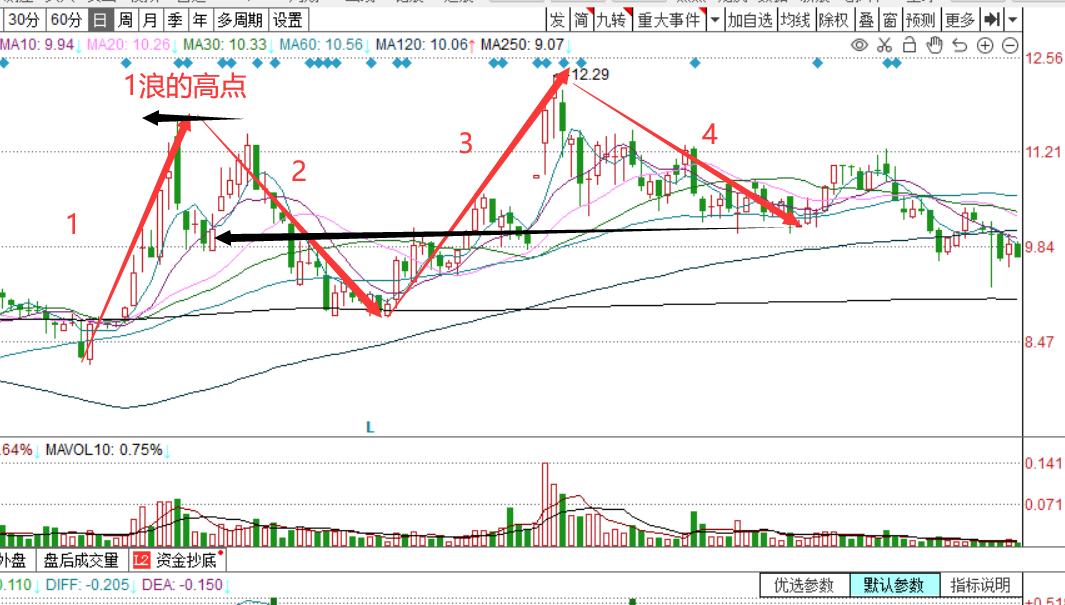Image resolution: width=1065 pixels, height=605 pixels.
Task: Switch to 60分 period
Action: [67, 20]
